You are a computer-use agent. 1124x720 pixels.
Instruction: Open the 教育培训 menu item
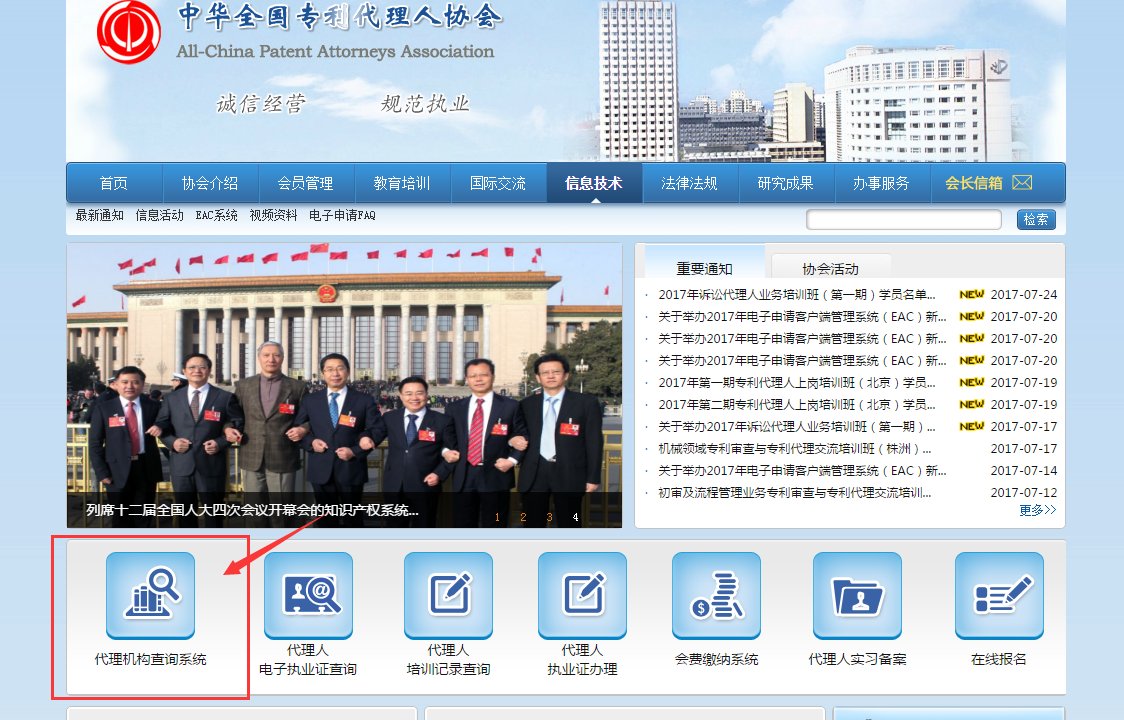pyautogui.click(x=402, y=183)
